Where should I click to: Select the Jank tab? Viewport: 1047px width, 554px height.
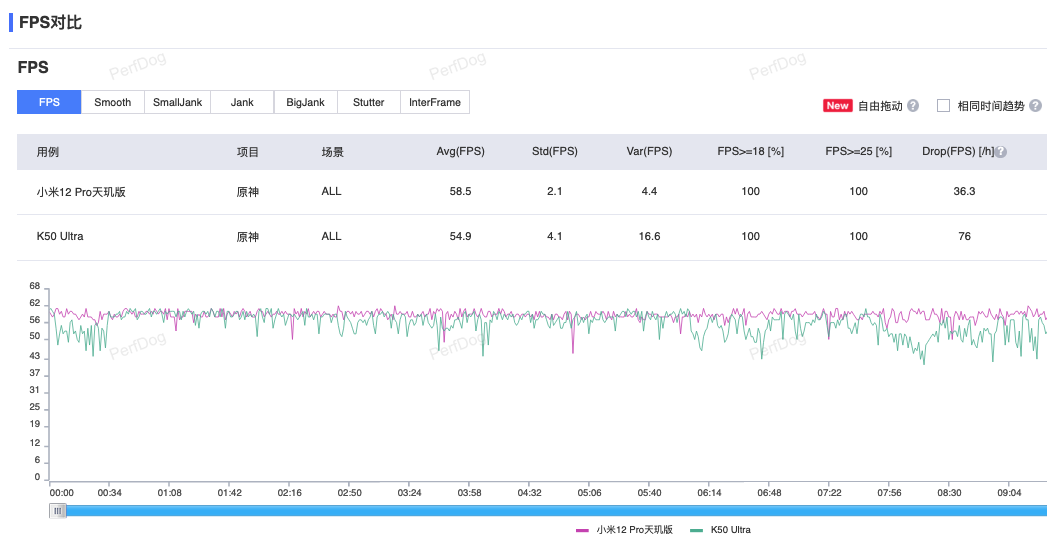coord(242,102)
